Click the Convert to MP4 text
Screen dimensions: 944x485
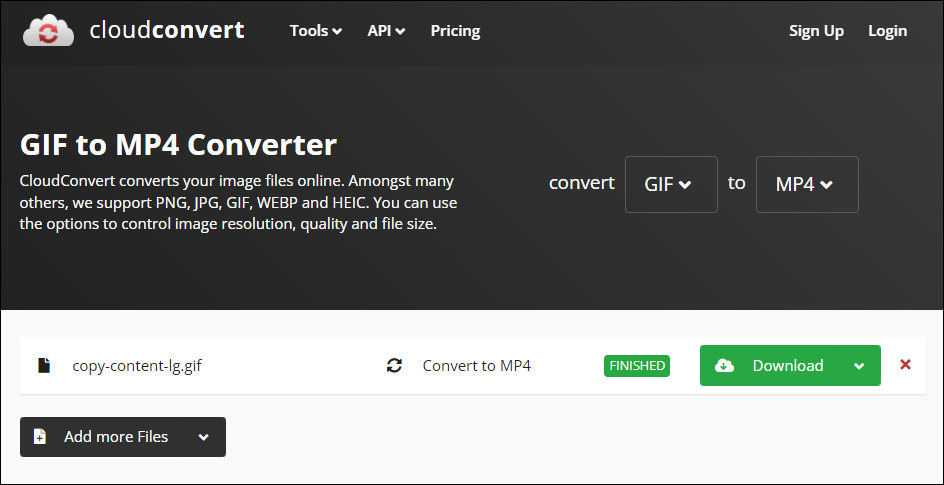point(477,365)
